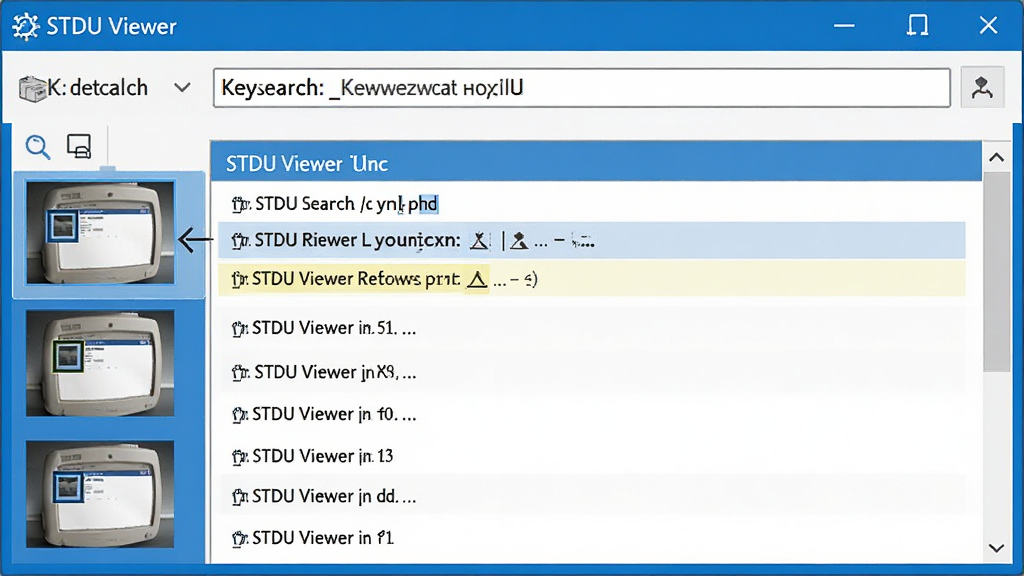The height and width of the screenshot is (576, 1024).
Task: Select the second monitor thumbnail
Action: [x=100, y=363]
